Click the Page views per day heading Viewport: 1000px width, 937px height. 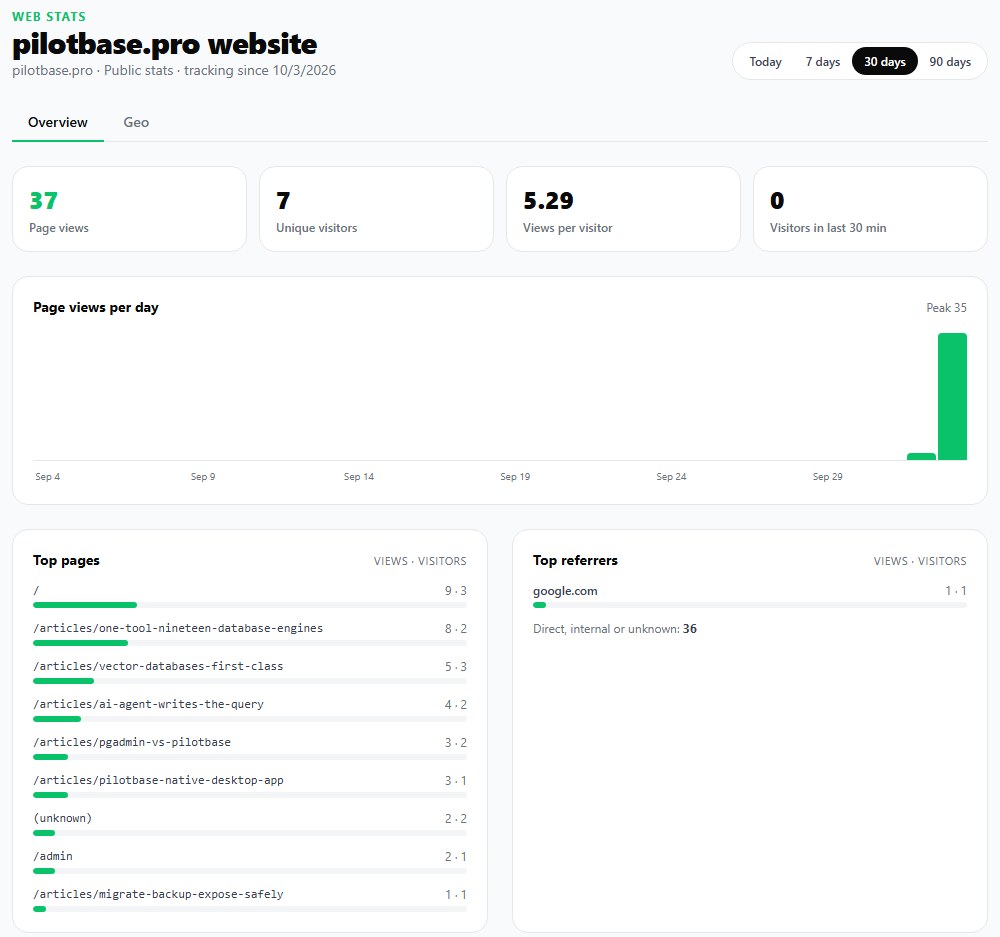tap(96, 307)
